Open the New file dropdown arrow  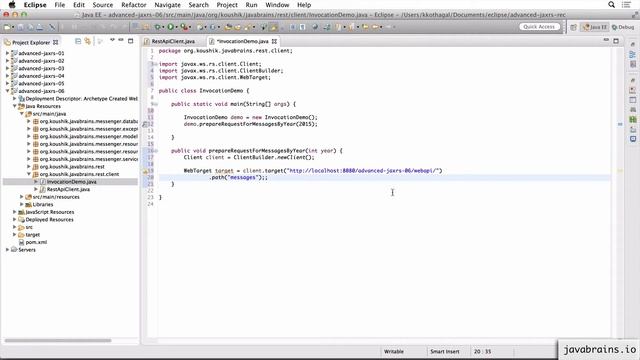coord(13,28)
